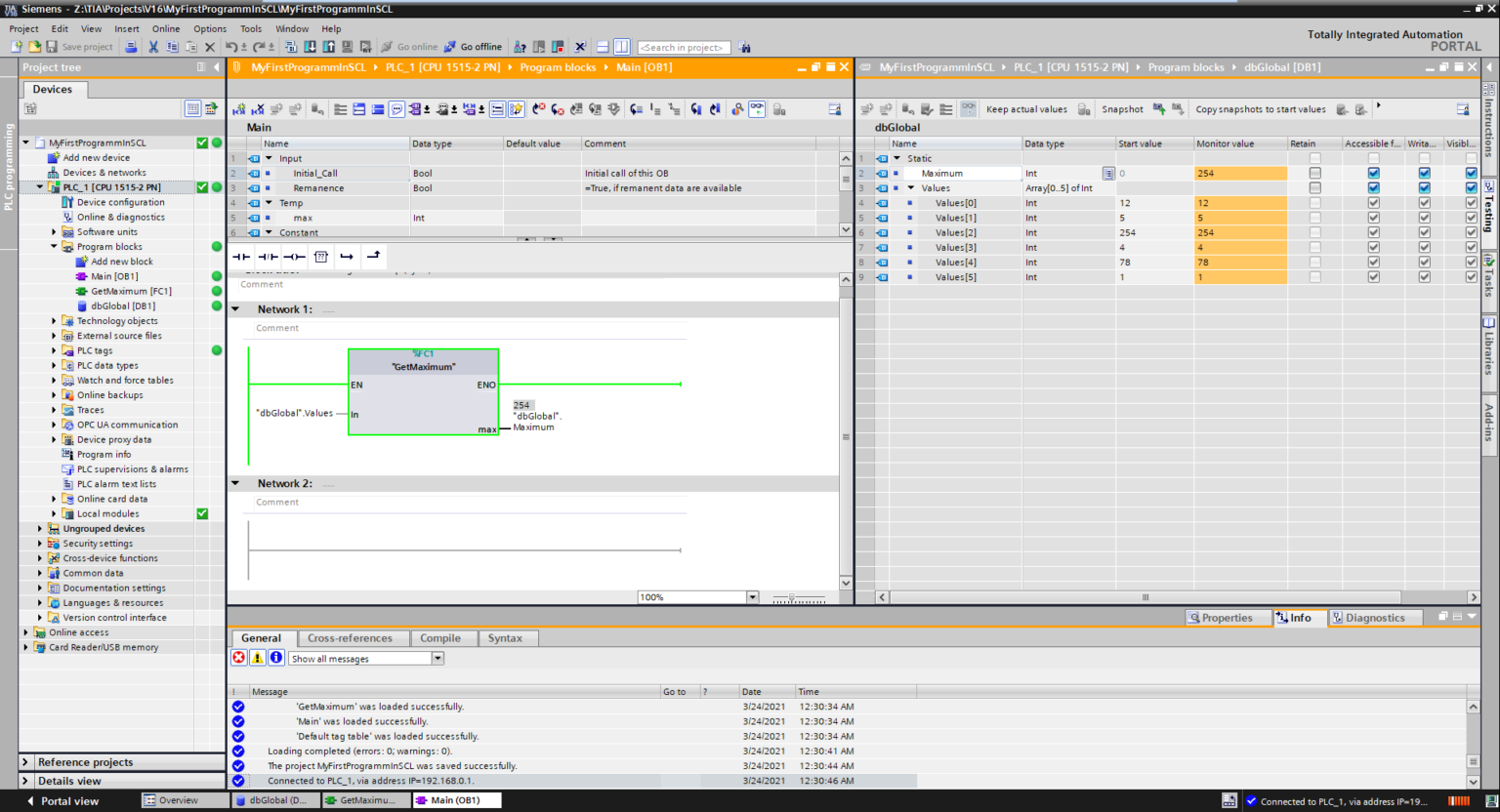Open the Show all messages dropdown

[437, 658]
